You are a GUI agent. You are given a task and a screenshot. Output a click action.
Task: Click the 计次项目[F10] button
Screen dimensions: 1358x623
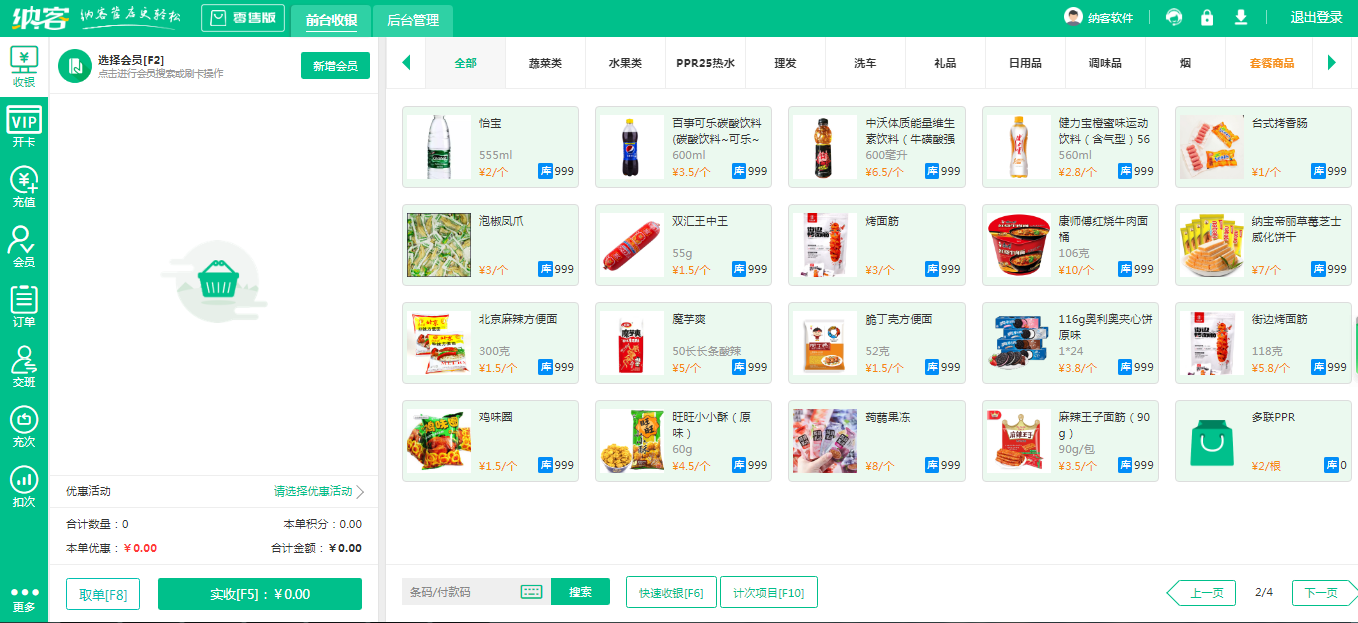769,592
